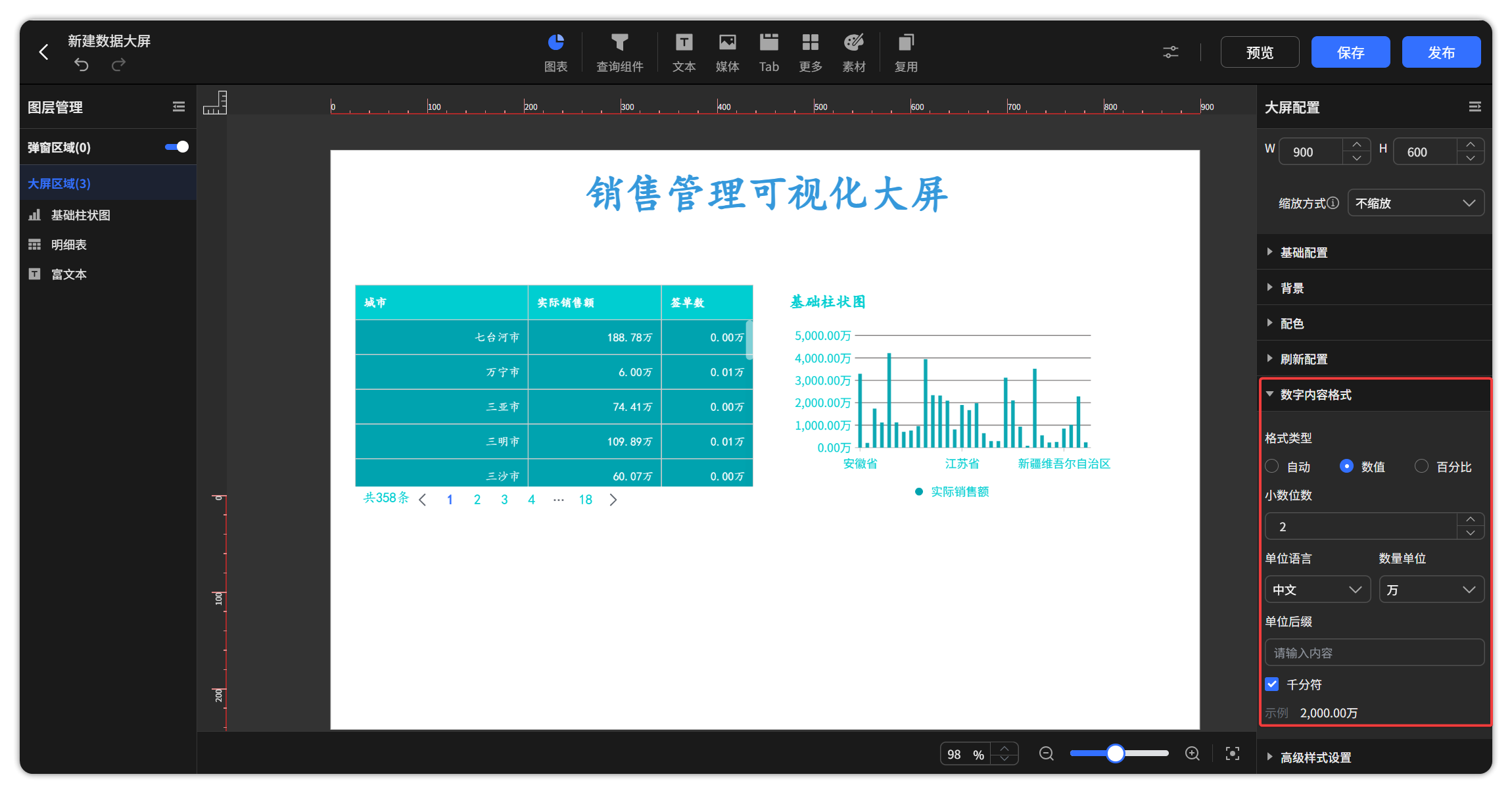Open the 单位语言 dropdown
1512x787 pixels.
[x=1317, y=590]
